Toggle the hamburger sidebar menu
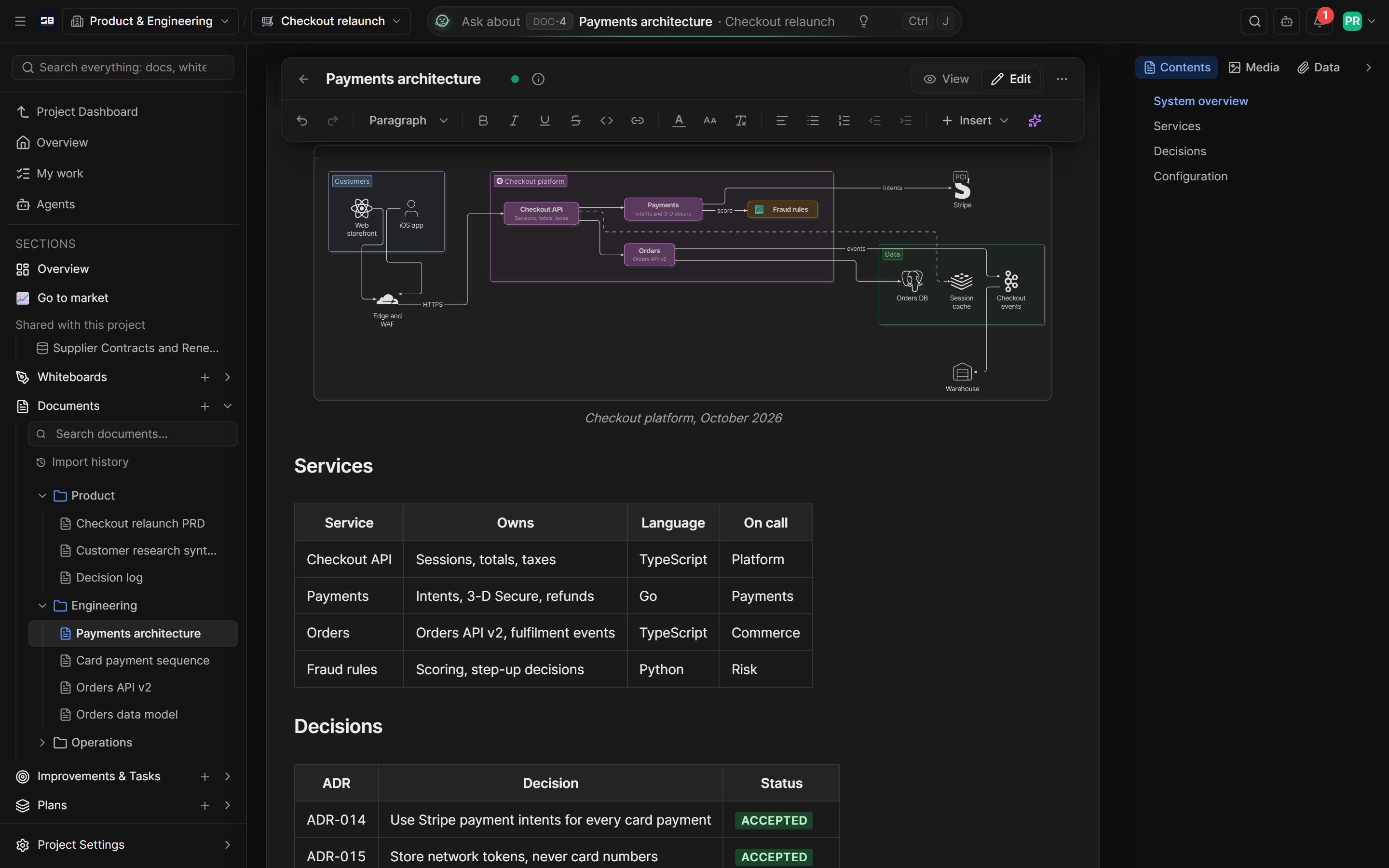This screenshot has height=868, width=1389. pyautogui.click(x=20, y=21)
